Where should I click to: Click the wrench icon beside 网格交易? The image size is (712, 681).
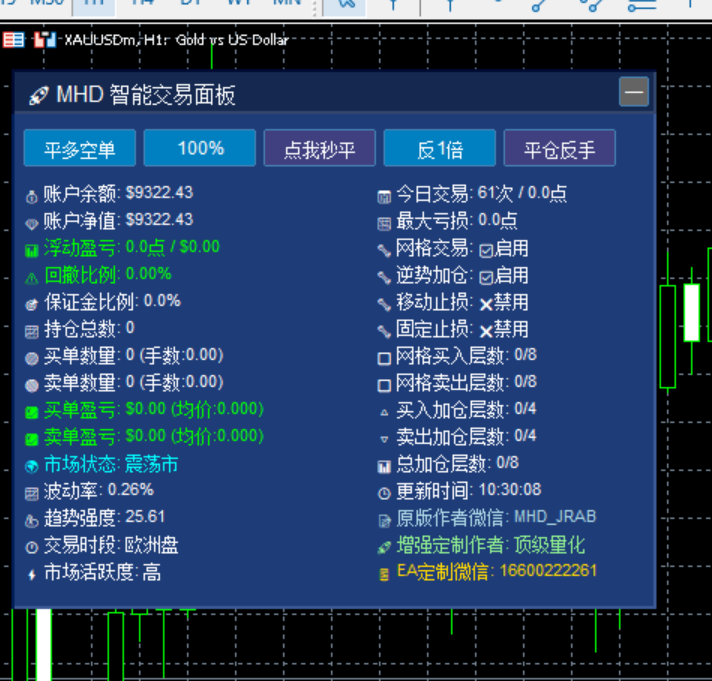point(384,251)
